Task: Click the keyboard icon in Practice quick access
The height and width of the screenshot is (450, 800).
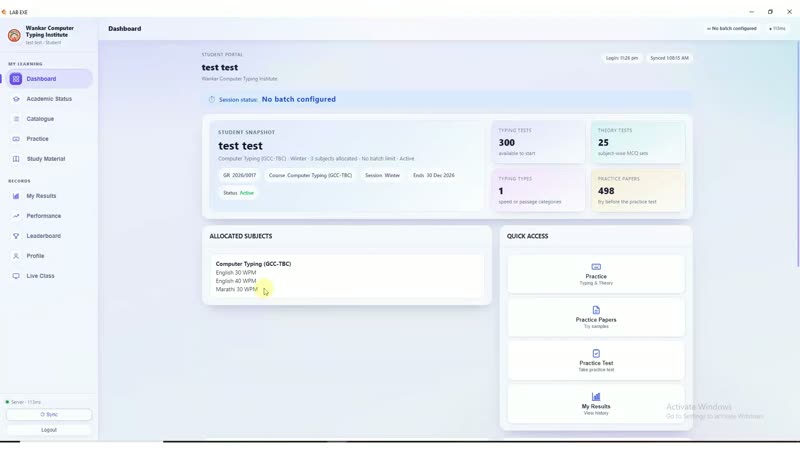Action: point(596,267)
